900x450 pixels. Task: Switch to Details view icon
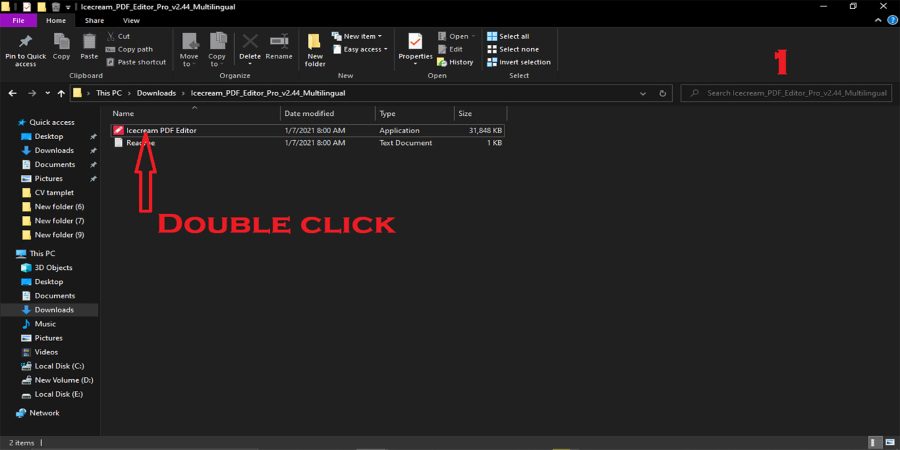(x=875, y=443)
